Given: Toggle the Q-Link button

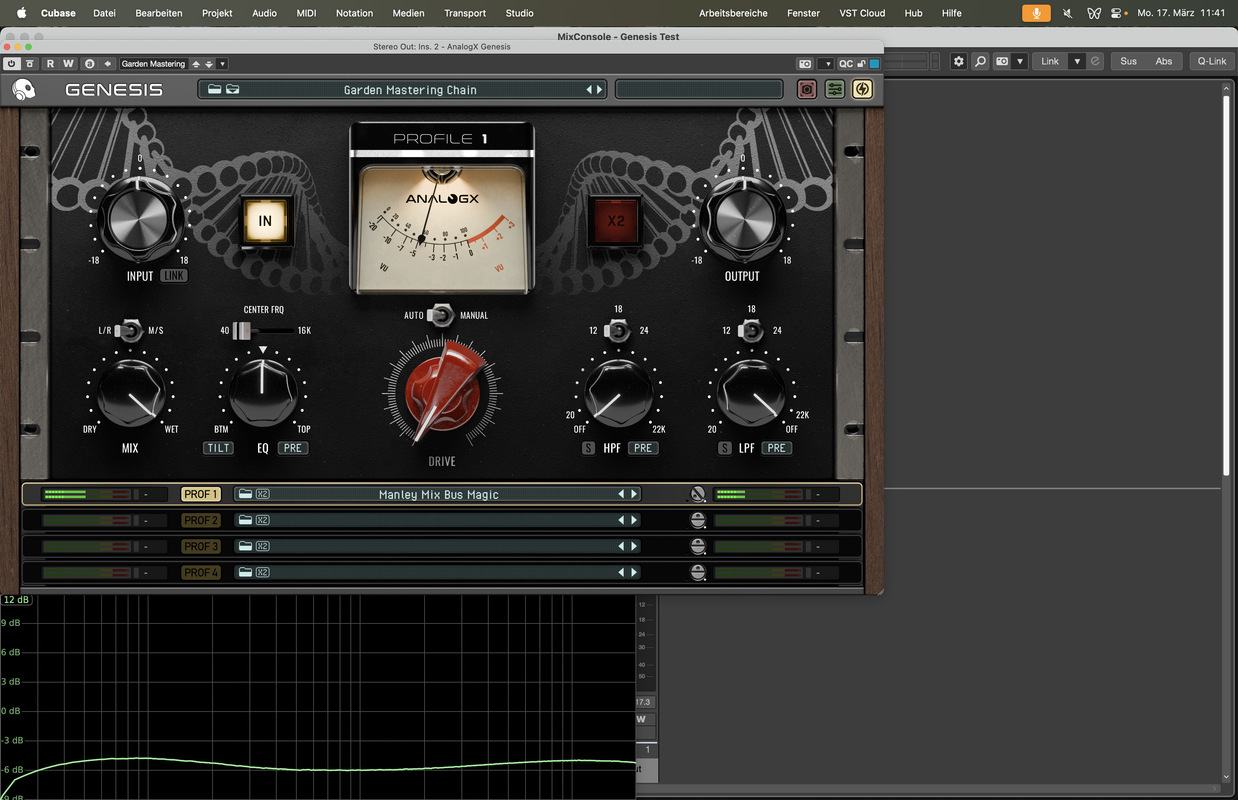Looking at the screenshot, I should [x=1212, y=61].
